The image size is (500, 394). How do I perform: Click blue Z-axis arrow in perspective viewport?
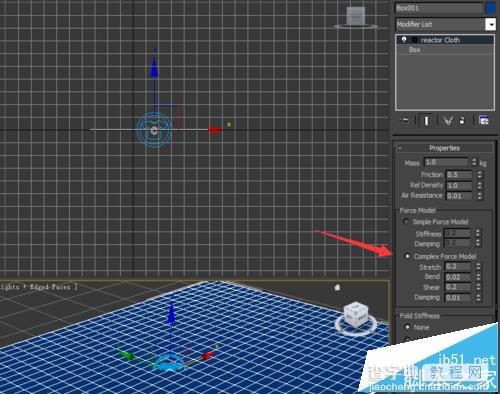(171, 313)
